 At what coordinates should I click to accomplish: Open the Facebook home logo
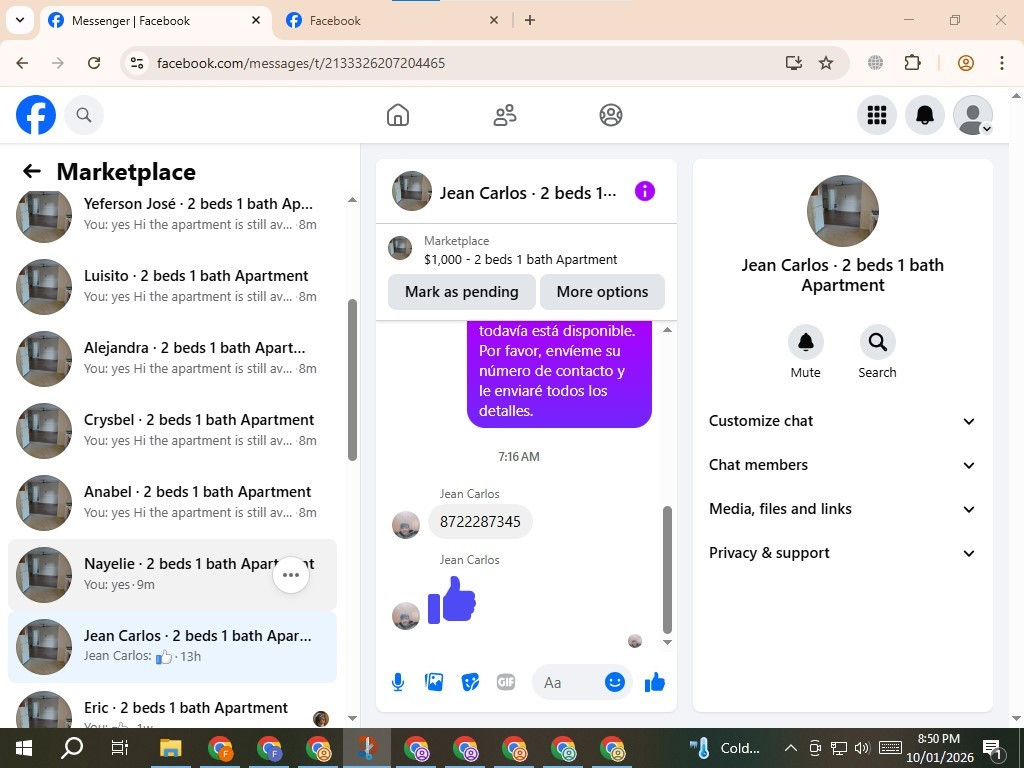[x=35, y=115]
